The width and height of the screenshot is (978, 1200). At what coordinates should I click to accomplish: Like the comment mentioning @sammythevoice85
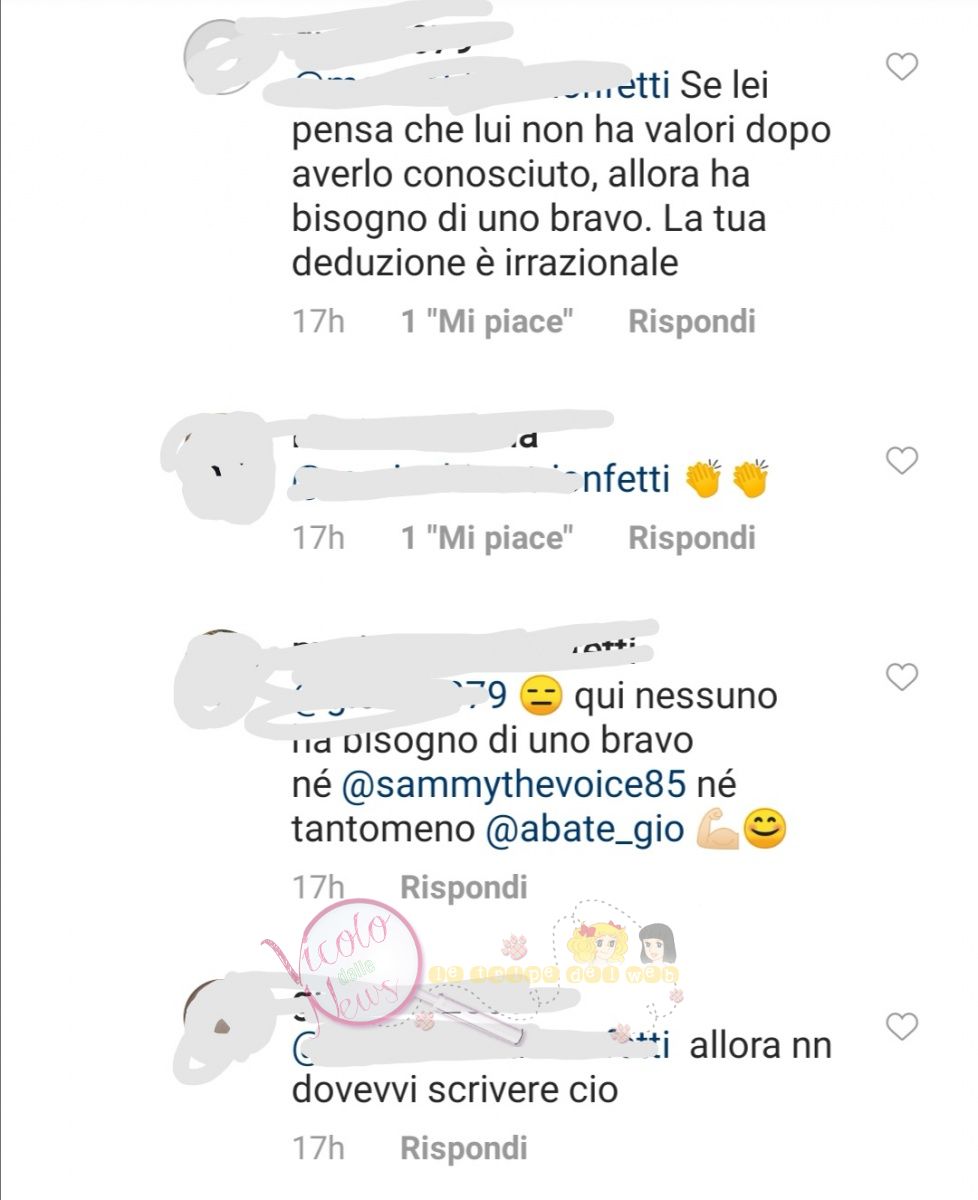click(x=902, y=678)
